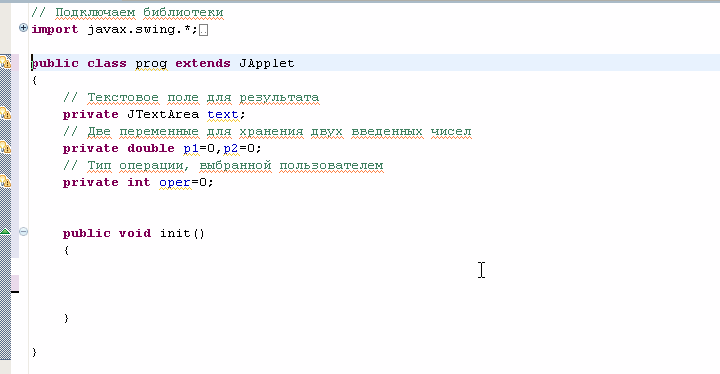
Task: Click the comment Тип операции
Action: [223, 165]
